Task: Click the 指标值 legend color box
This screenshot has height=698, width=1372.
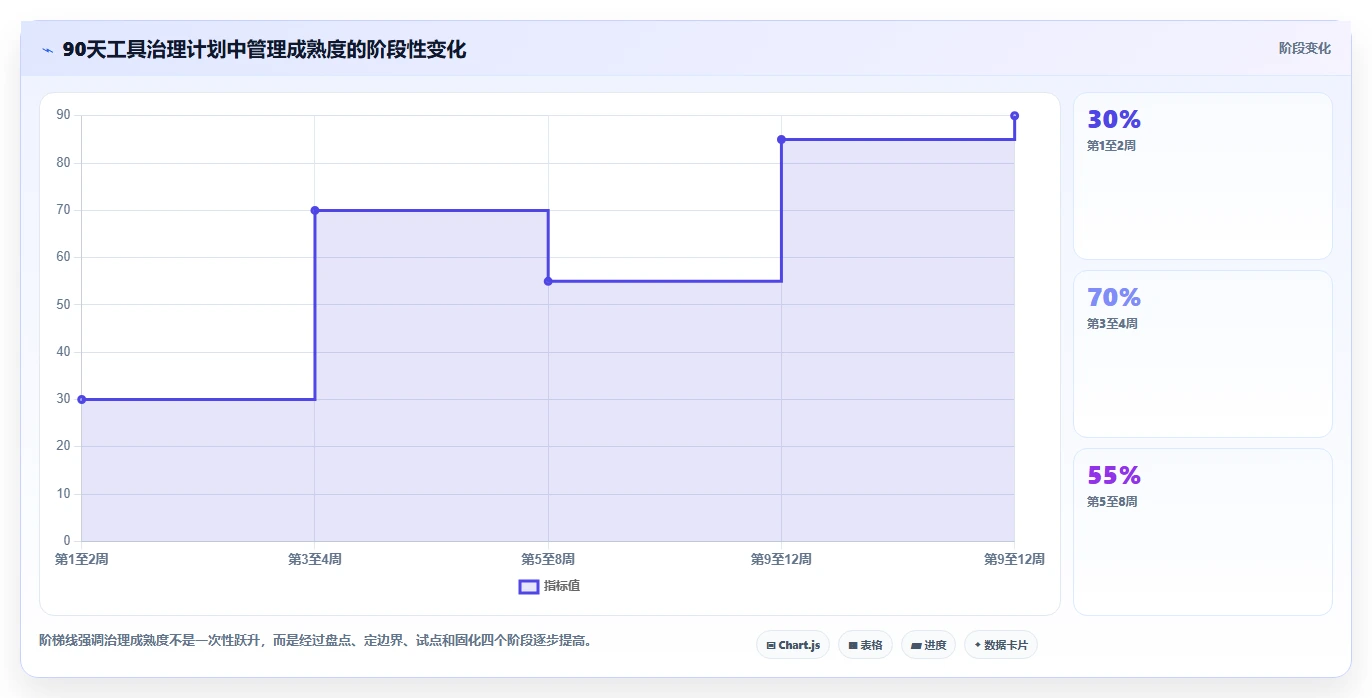Action: [529, 586]
